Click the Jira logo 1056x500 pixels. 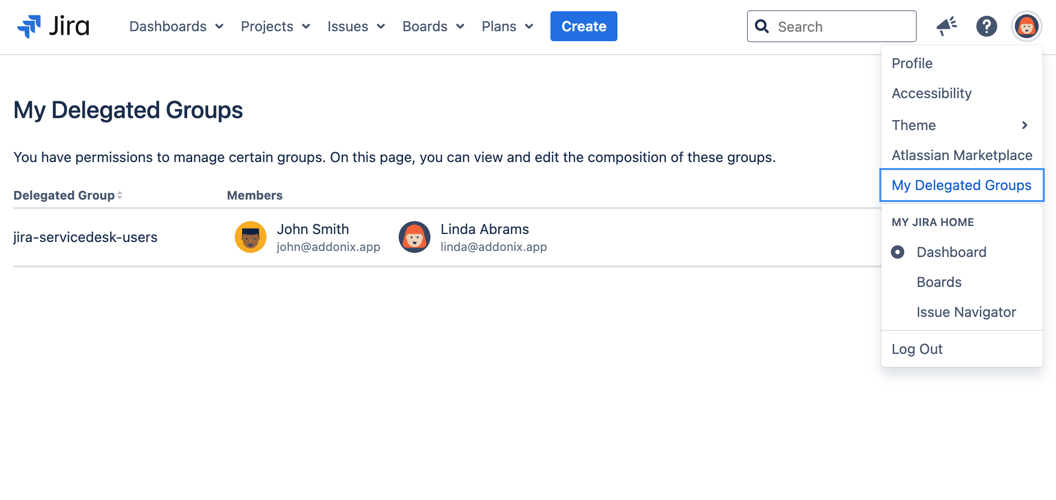[53, 26]
